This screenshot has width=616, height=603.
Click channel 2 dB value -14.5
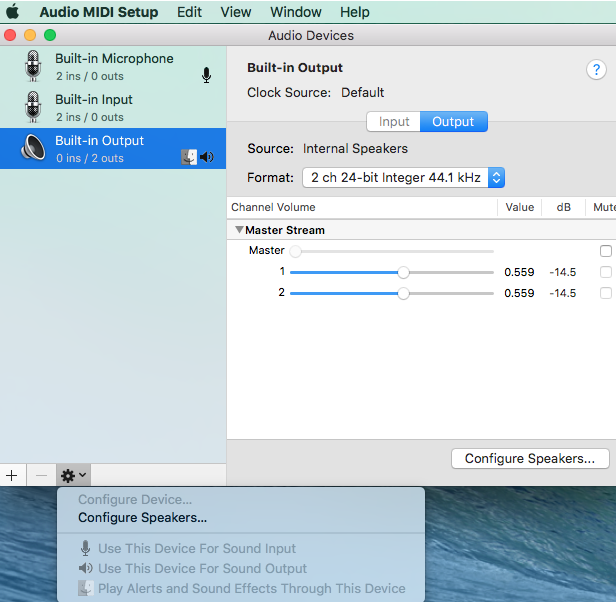click(x=563, y=293)
